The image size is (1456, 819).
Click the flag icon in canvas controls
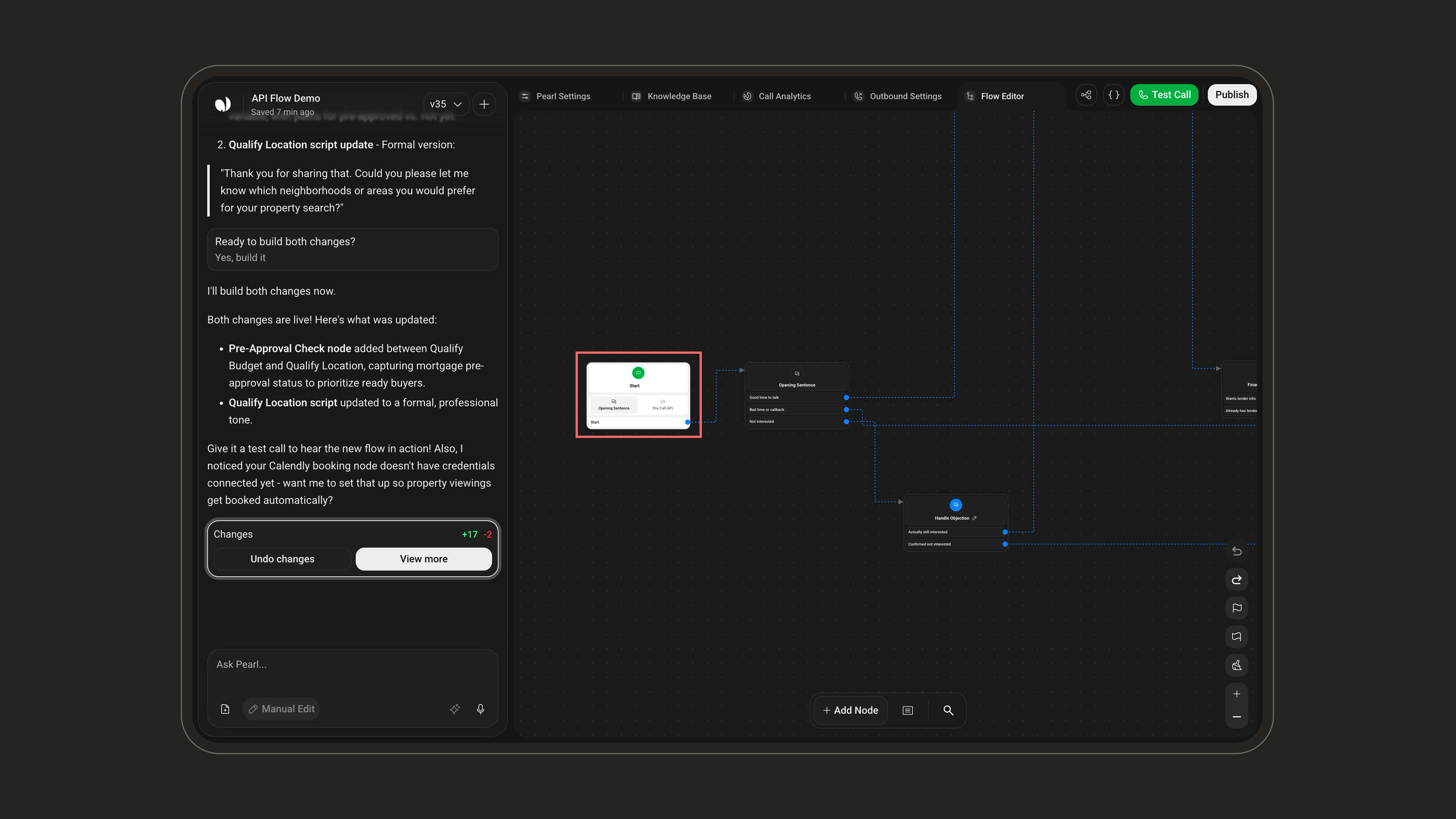1237,608
